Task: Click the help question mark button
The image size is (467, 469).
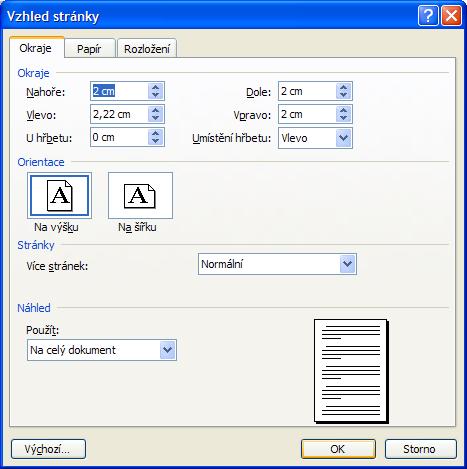Action: (x=428, y=15)
